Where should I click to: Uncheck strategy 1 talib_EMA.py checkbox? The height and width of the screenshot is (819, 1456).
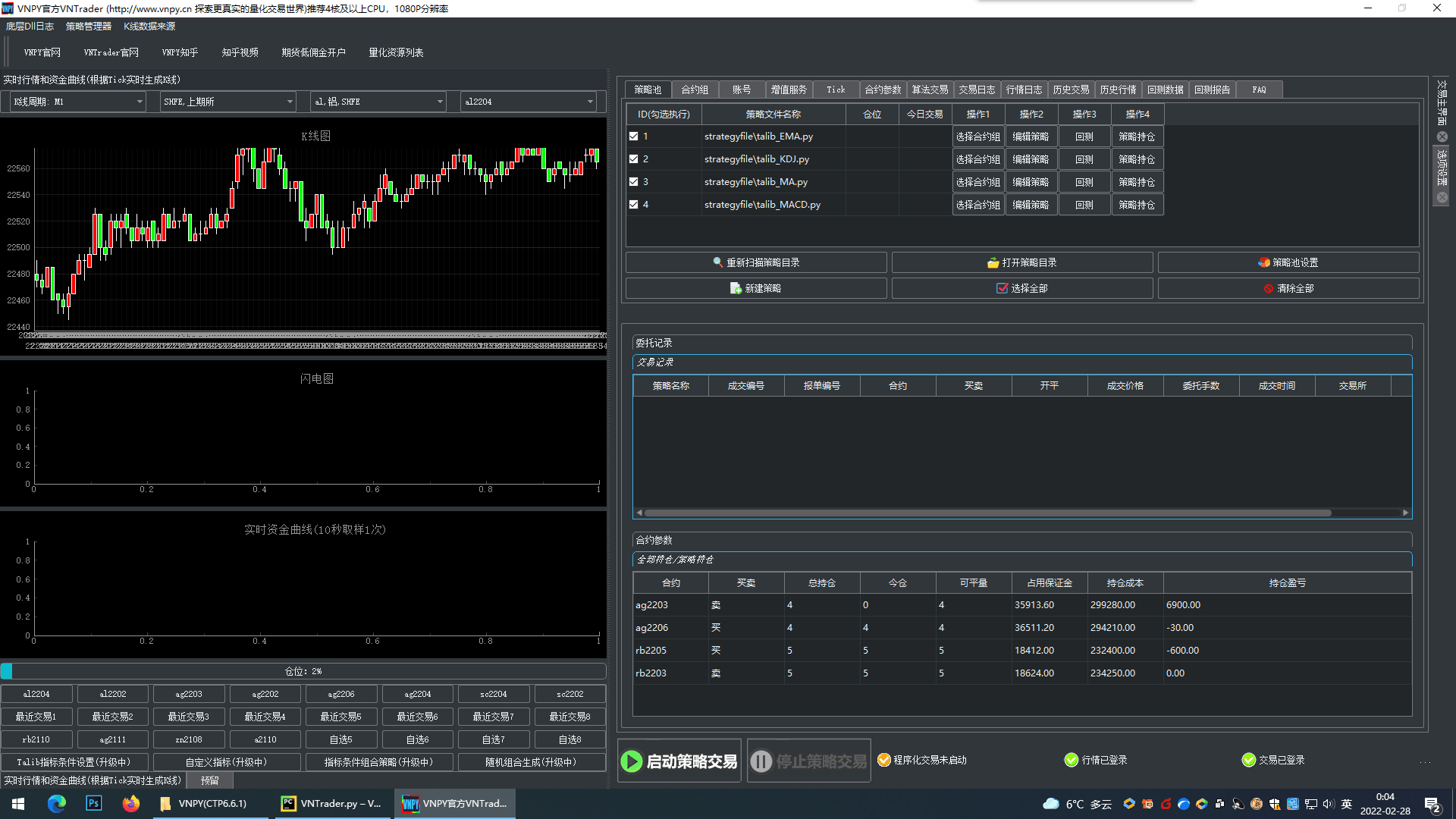coord(634,136)
